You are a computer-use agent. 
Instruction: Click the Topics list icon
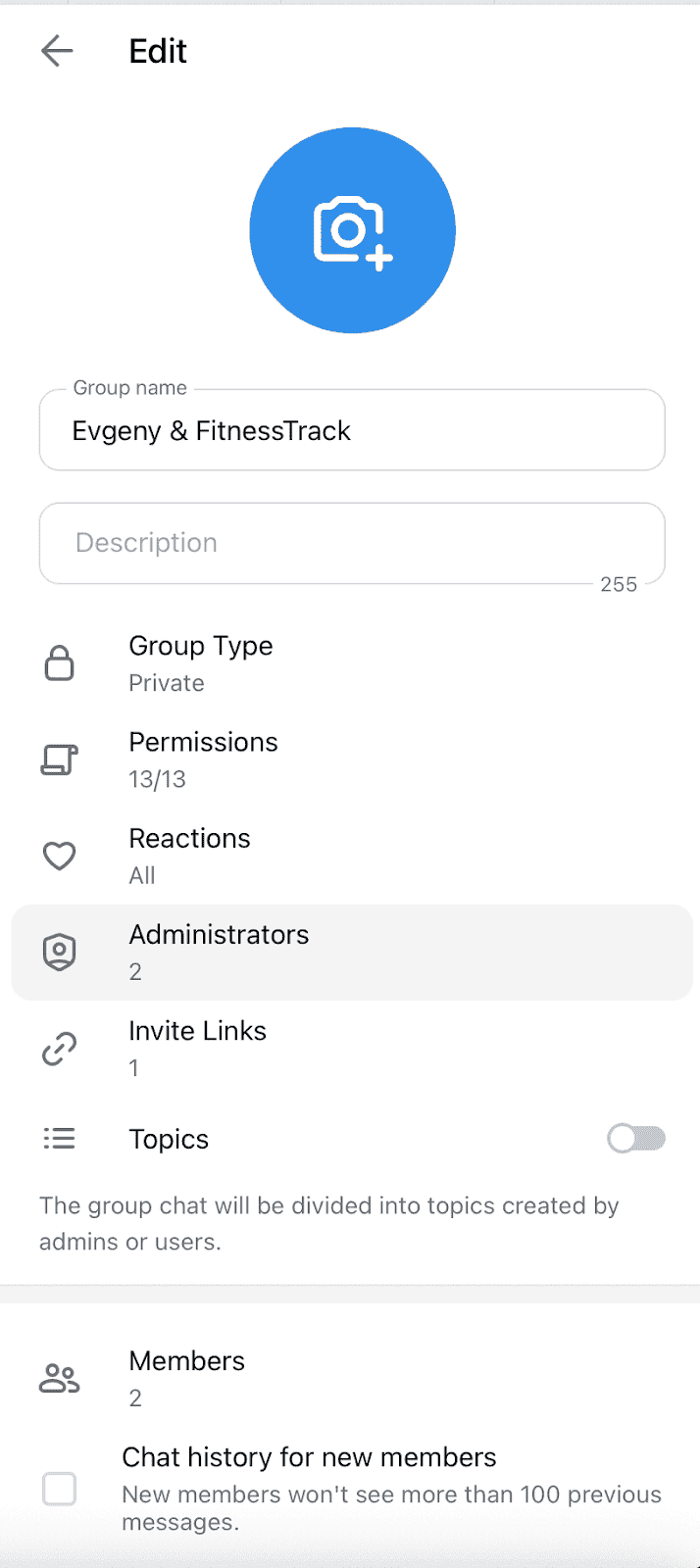60,1138
